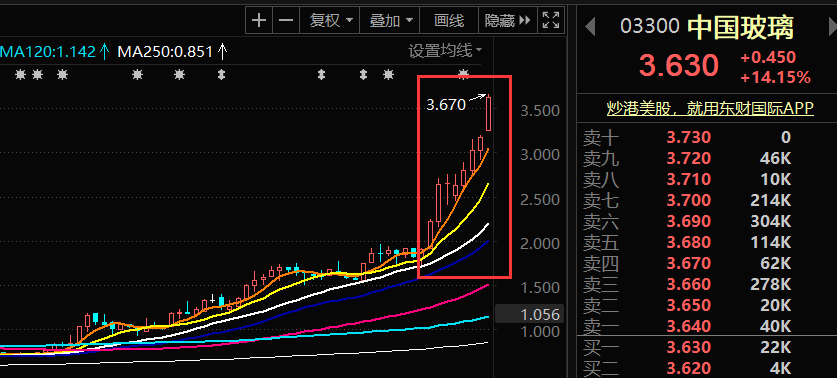Click the star marker above the latest candle
Viewport: 837px width, 378px height.
pyautogui.click(x=464, y=74)
